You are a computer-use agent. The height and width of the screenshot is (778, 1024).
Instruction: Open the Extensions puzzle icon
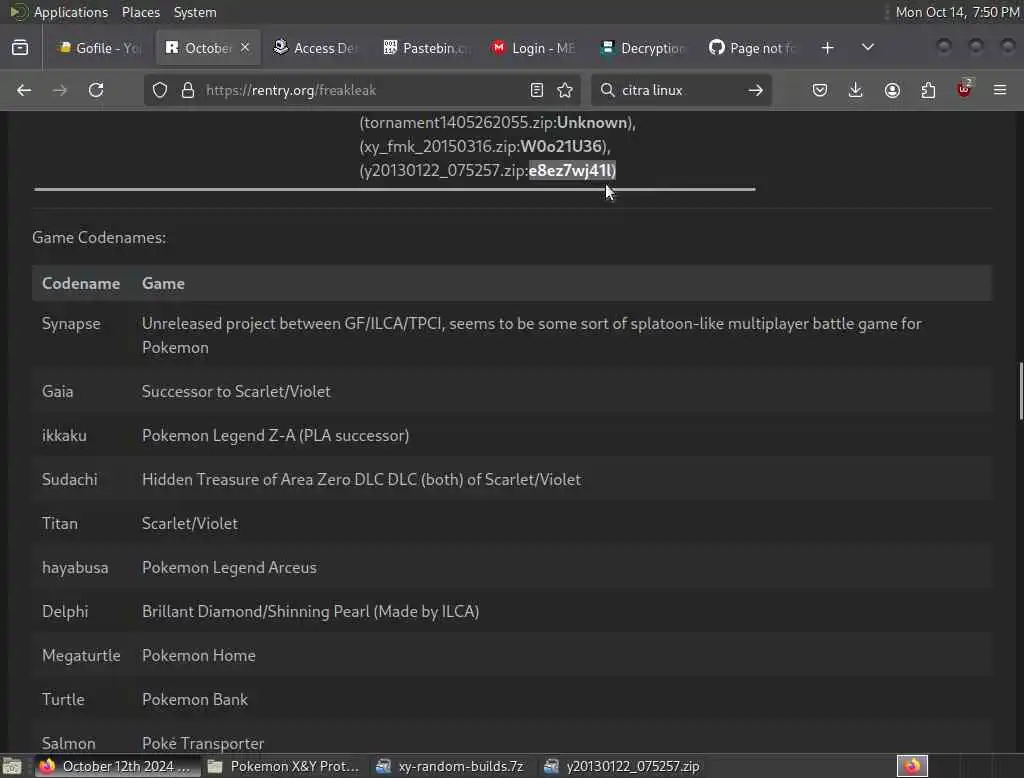tap(928, 90)
